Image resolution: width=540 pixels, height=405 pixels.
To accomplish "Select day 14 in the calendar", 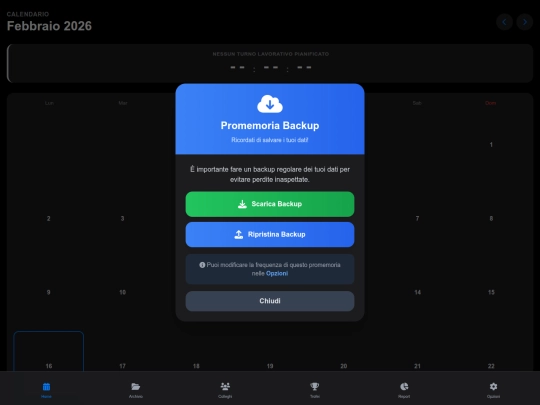I will tap(417, 292).
